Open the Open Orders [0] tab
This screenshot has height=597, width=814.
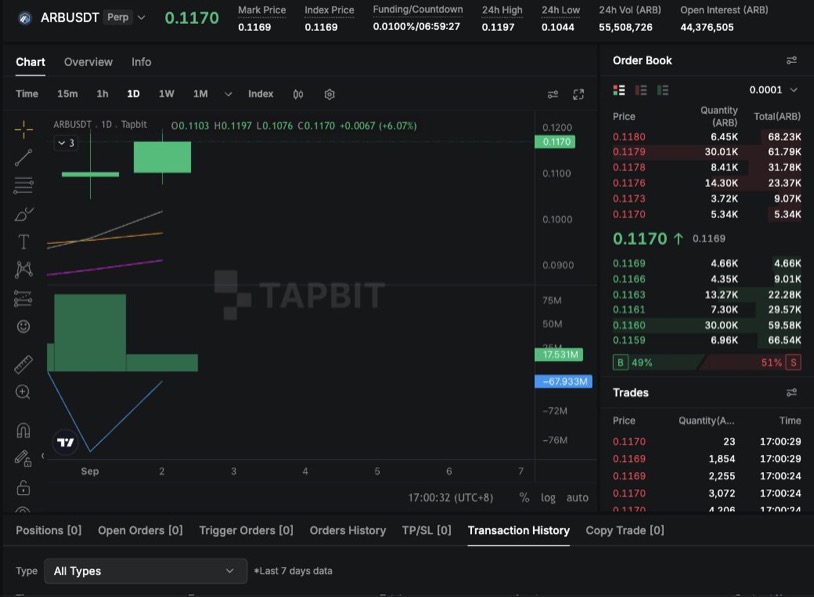coord(140,530)
